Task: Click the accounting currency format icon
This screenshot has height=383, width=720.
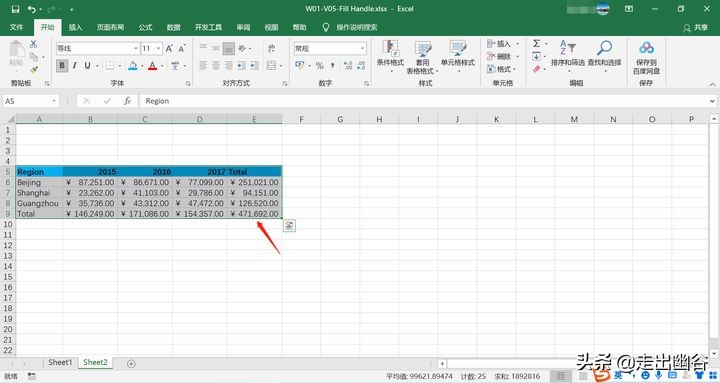Action: (x=300, y=66)
